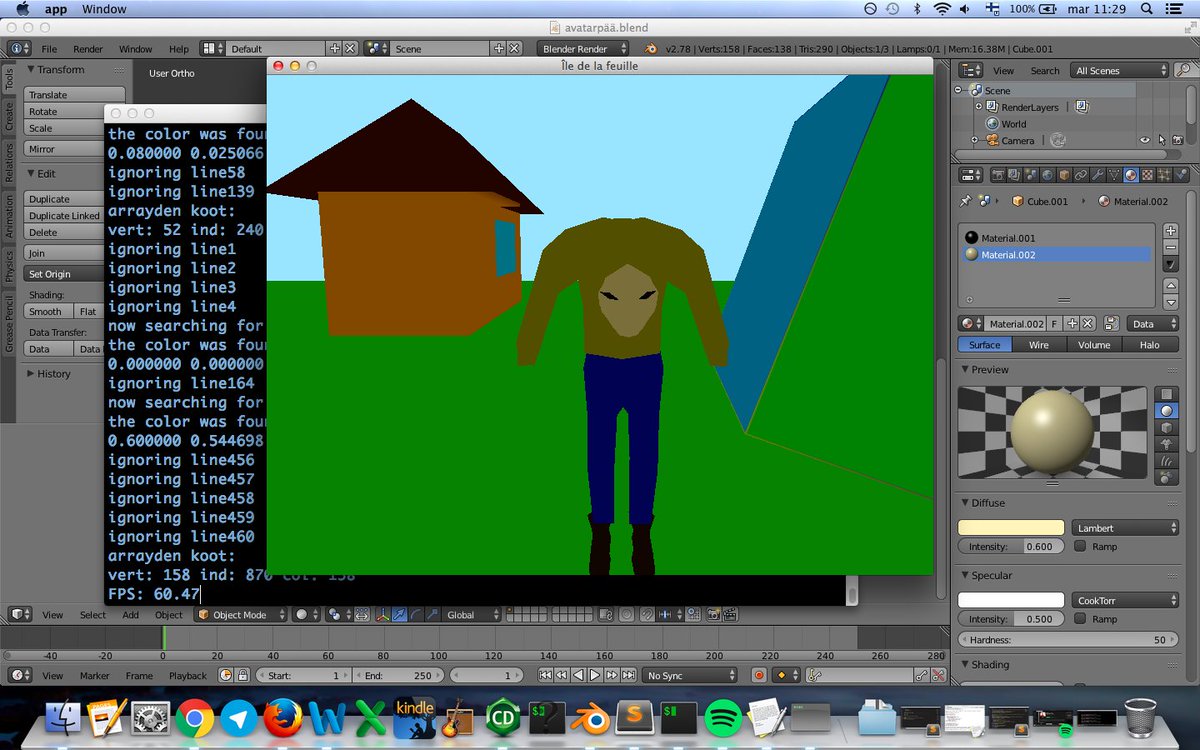1200x750 pixels.
Task: Open the Texture properties tab checker icon
Action: [1147, 175]
